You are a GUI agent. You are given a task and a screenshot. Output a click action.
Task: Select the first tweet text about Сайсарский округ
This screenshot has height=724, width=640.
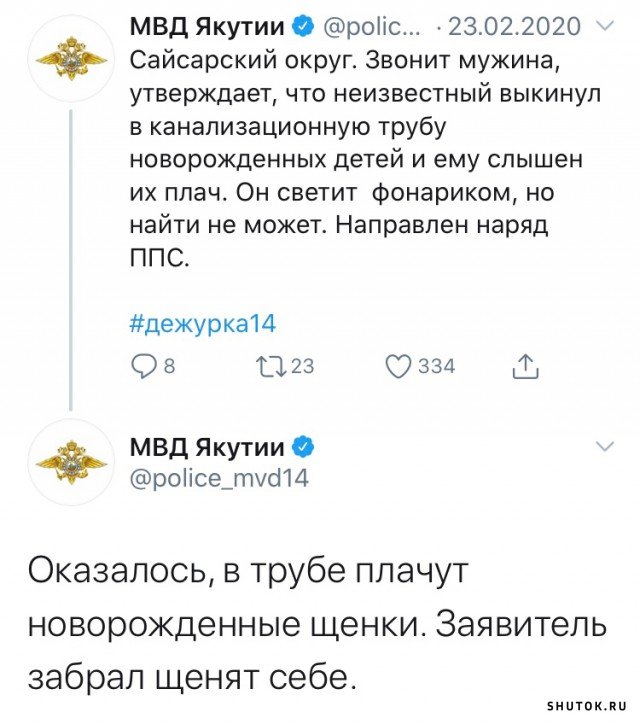click(x=366, y=158)
